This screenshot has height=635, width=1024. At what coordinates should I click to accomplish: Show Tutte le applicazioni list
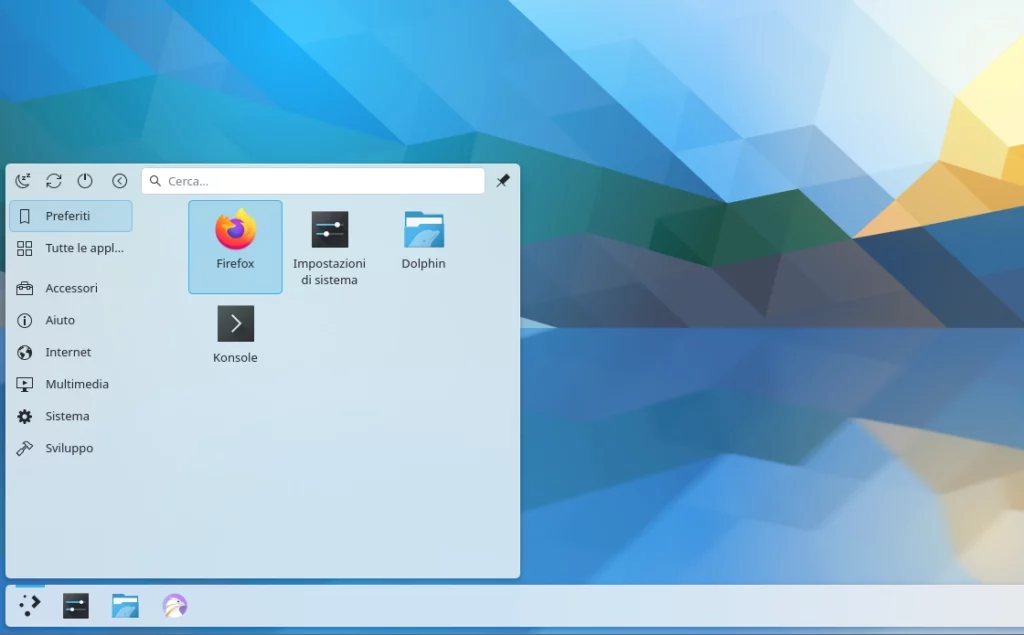click(x=70, y=248)
